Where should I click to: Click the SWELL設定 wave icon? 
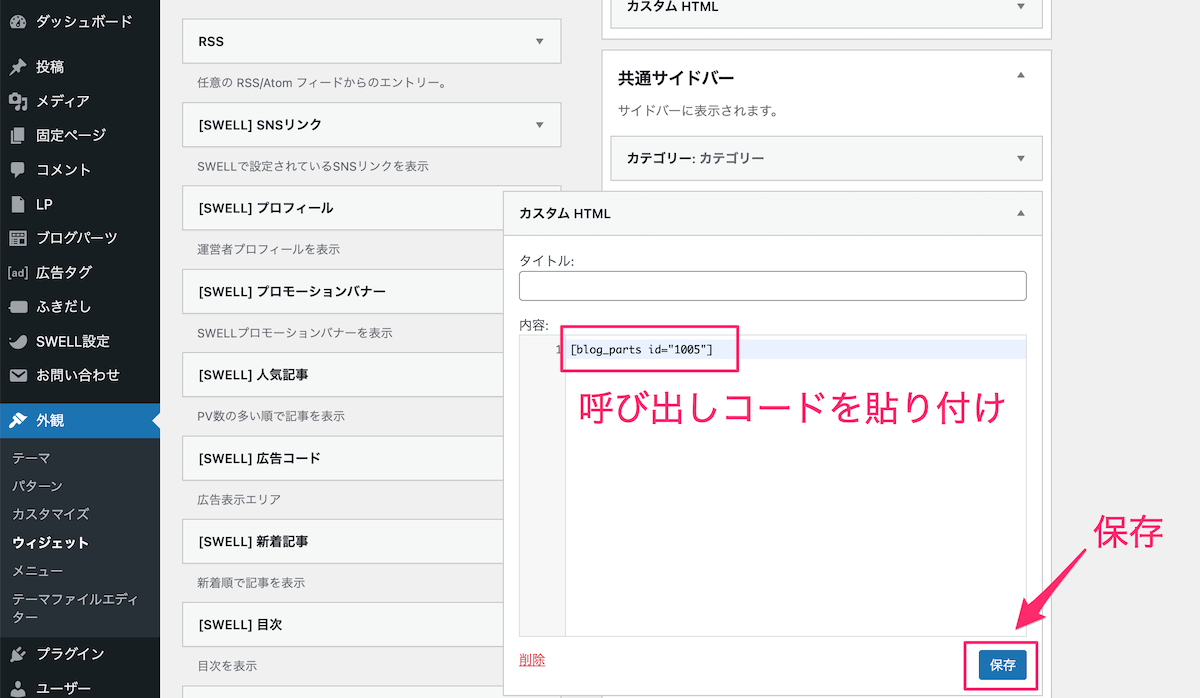pos(18,341)
